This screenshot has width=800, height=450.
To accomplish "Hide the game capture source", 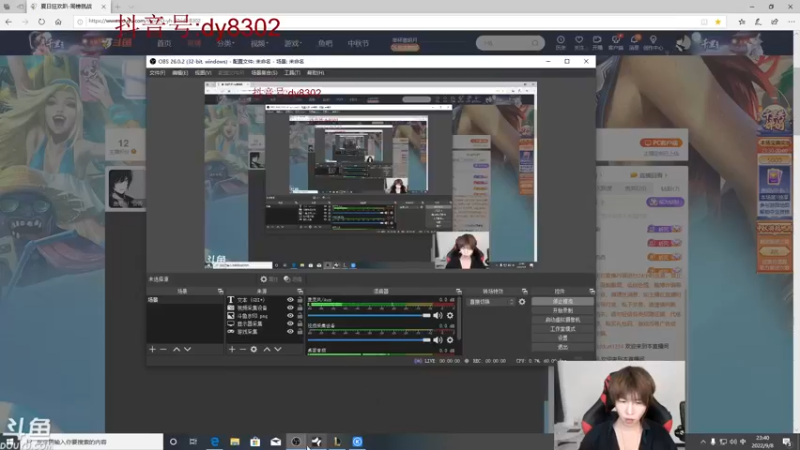I will point(290,332).
